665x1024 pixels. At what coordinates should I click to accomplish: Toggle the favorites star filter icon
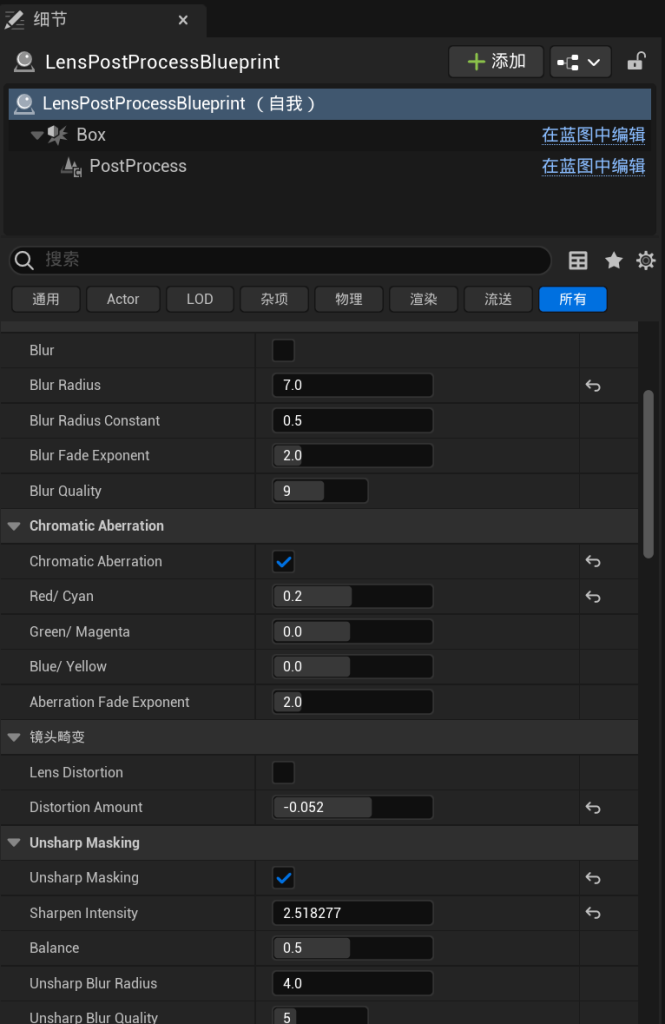pyautogui.click(x=614, y=261)
